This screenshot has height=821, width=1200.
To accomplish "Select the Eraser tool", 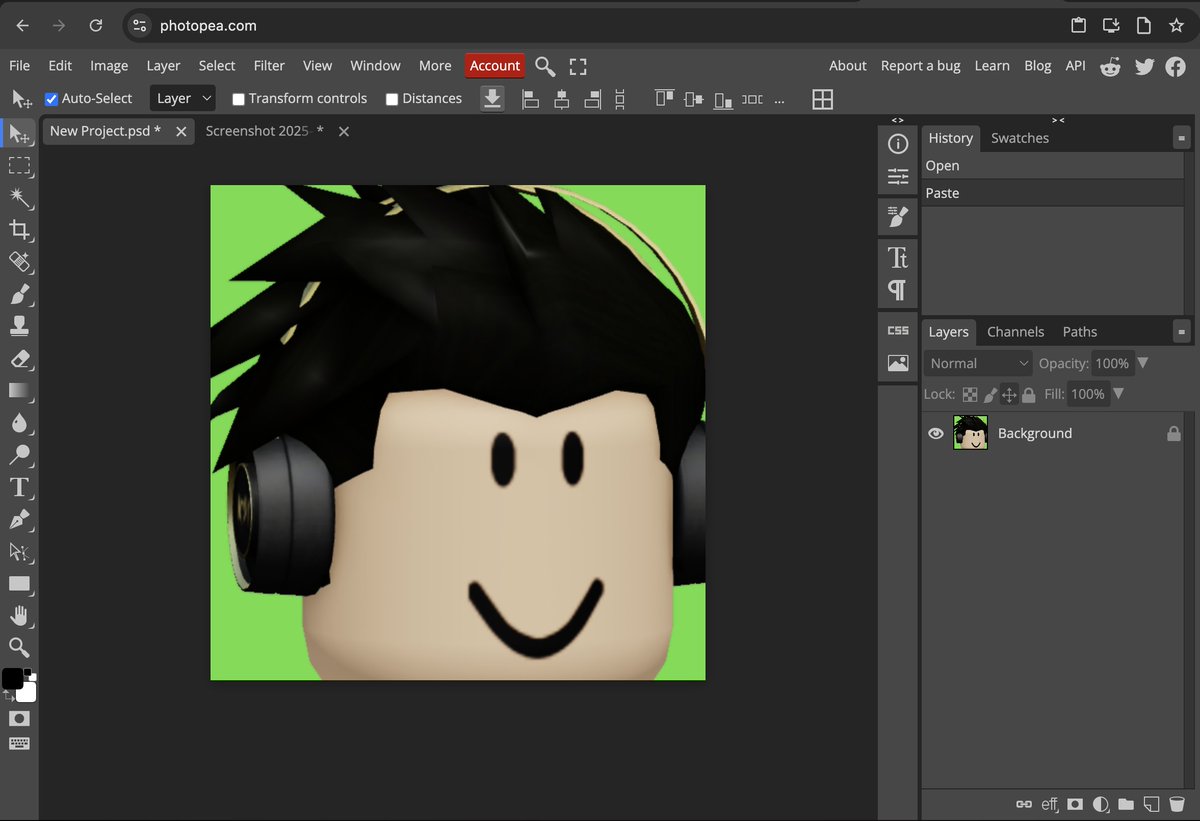I will pos(19,358).
